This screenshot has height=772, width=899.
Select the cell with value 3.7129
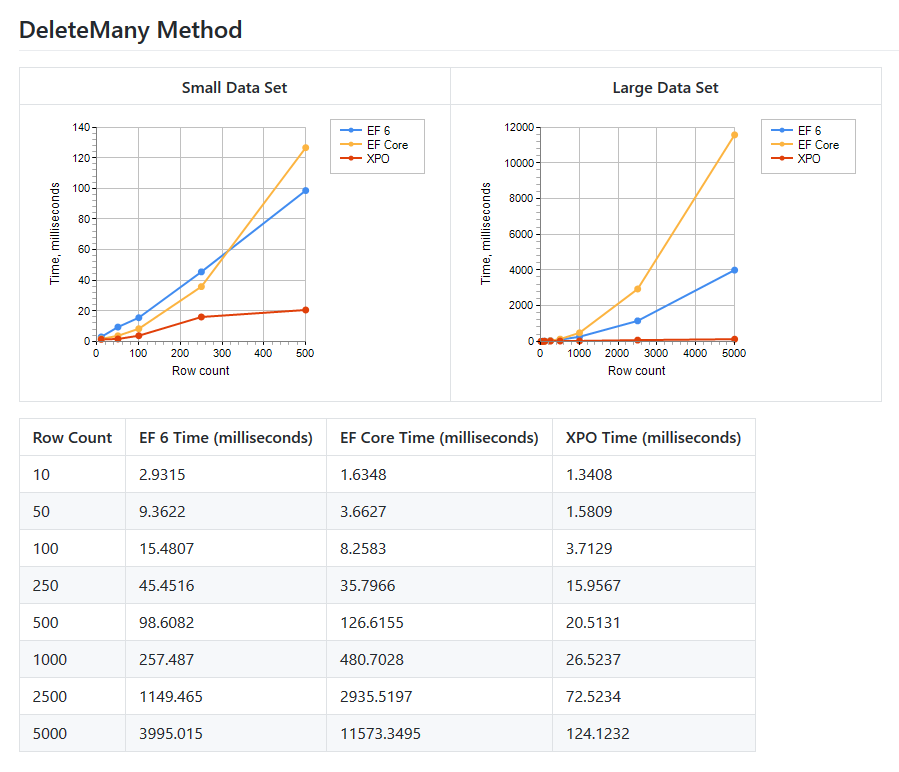(x=654, y=548)
